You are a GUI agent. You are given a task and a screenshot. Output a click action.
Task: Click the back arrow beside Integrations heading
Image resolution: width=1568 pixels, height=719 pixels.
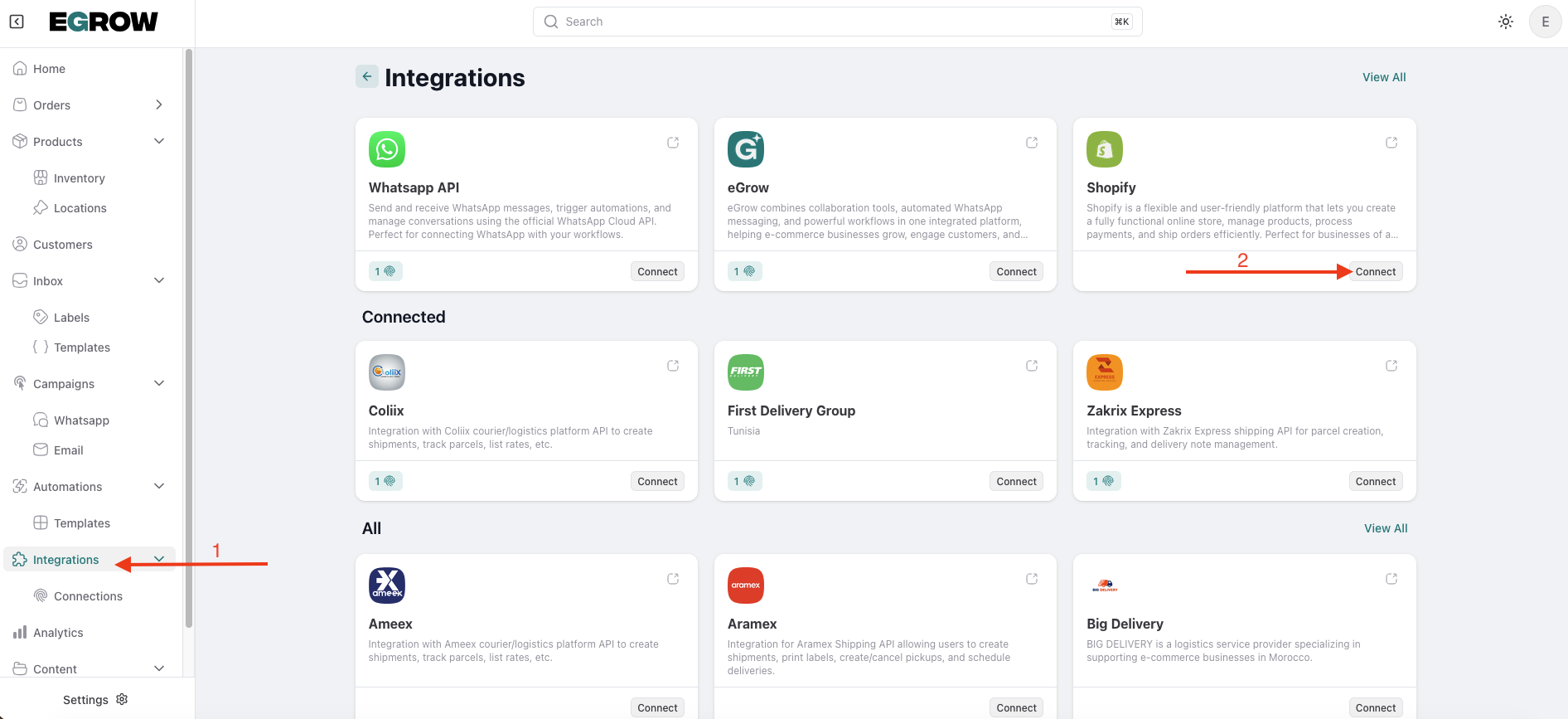click(x=367, y=76)
